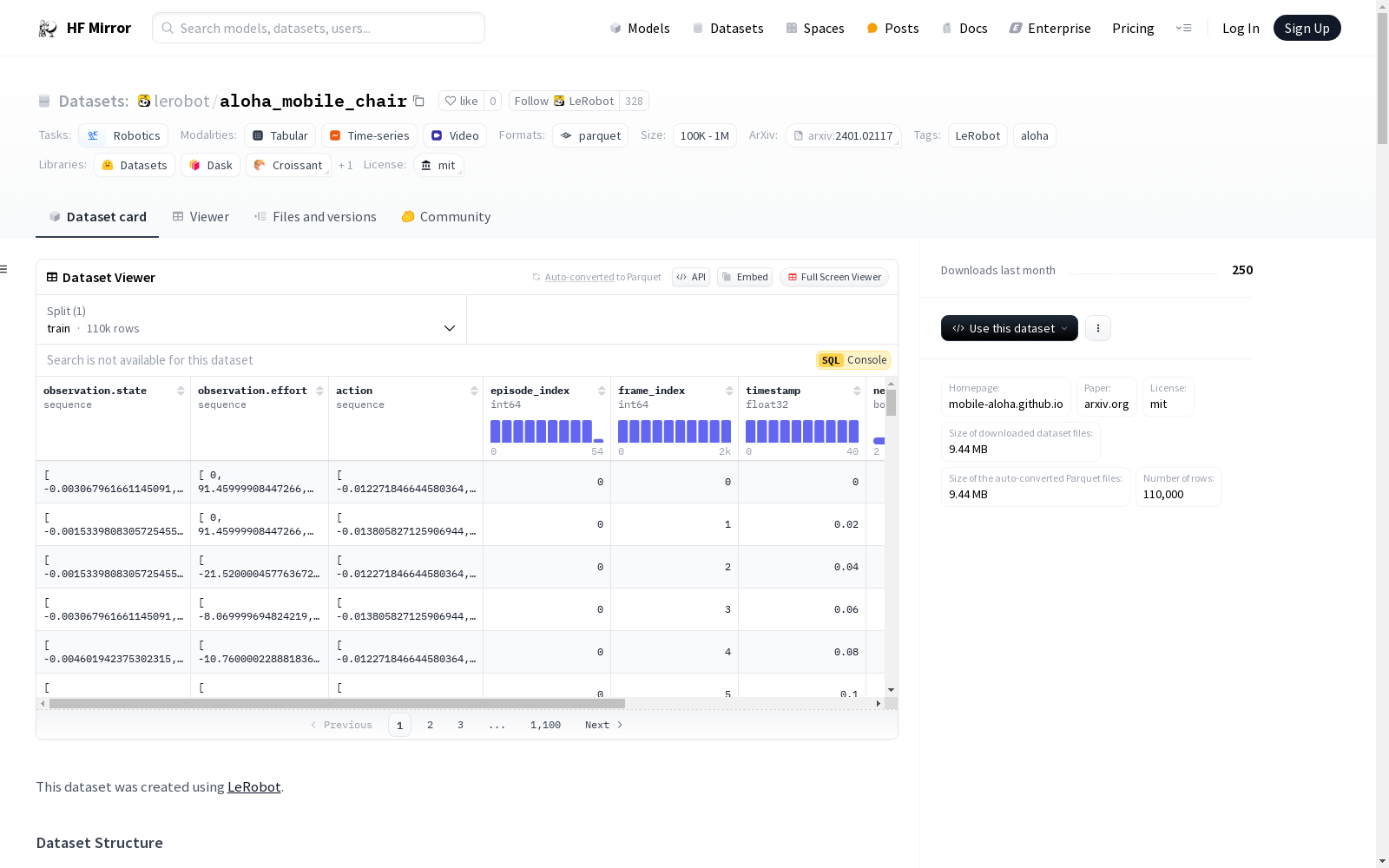Screen dimensions: 1389x868
Task: Click the Sign Up button
Action: click(x=1307, y=28)
